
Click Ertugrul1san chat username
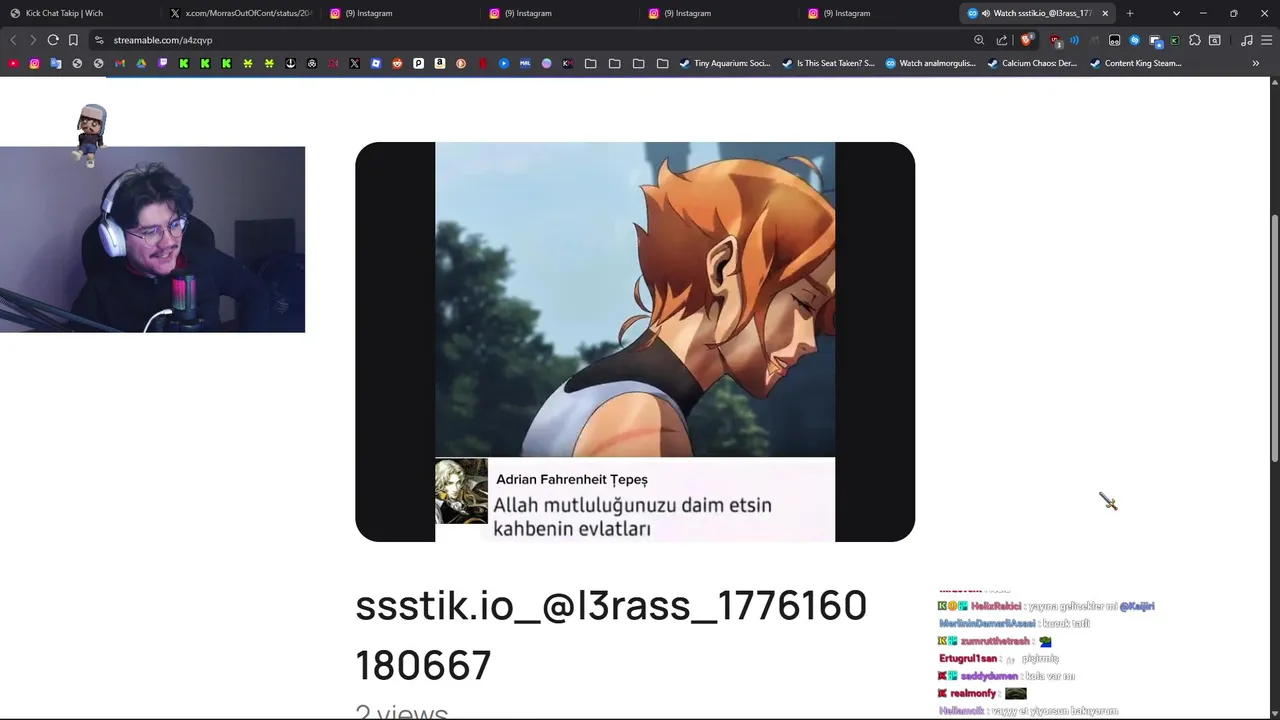pos(968,659)
